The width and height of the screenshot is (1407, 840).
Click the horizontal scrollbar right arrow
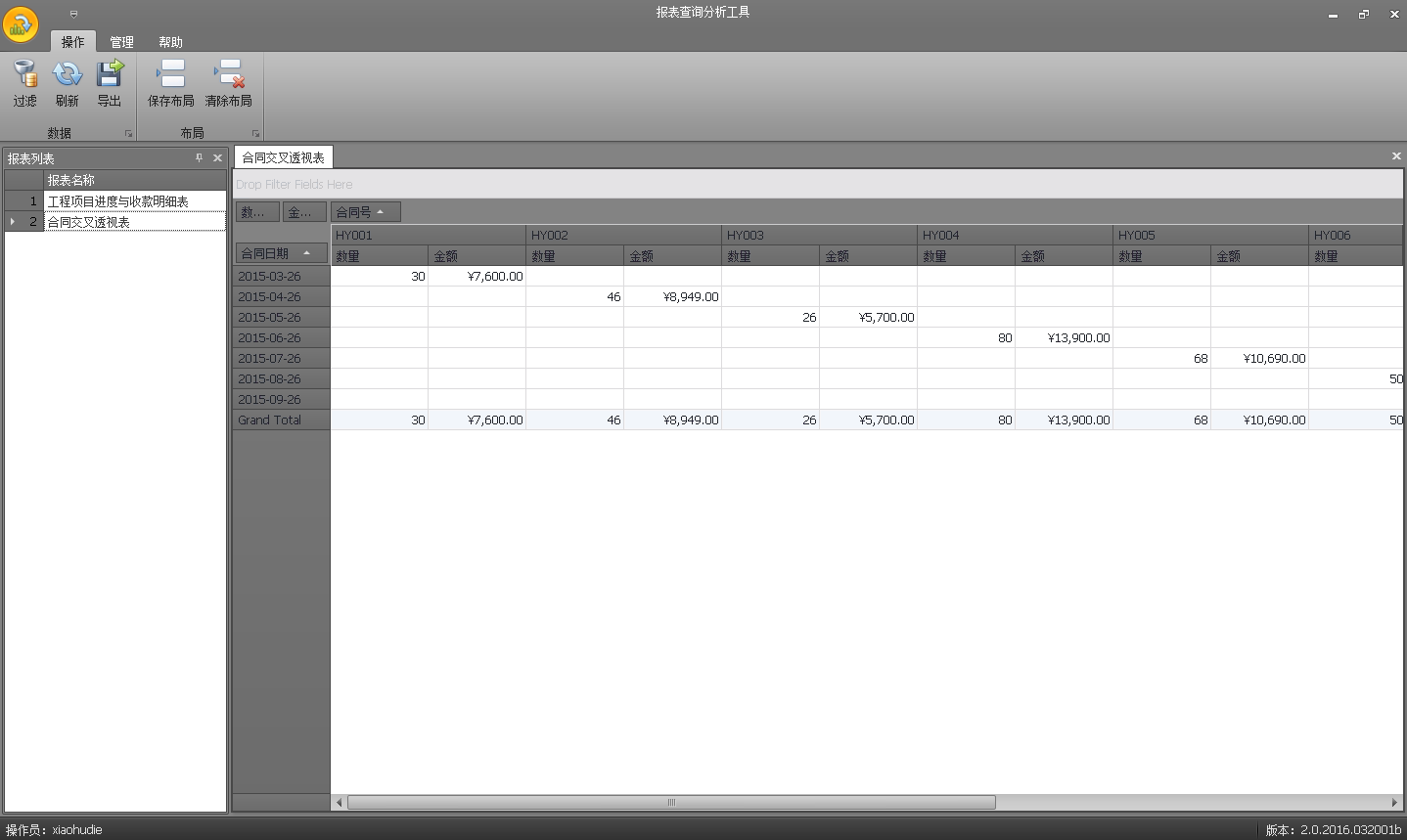pyautogui.click(x=1396, y=803)
